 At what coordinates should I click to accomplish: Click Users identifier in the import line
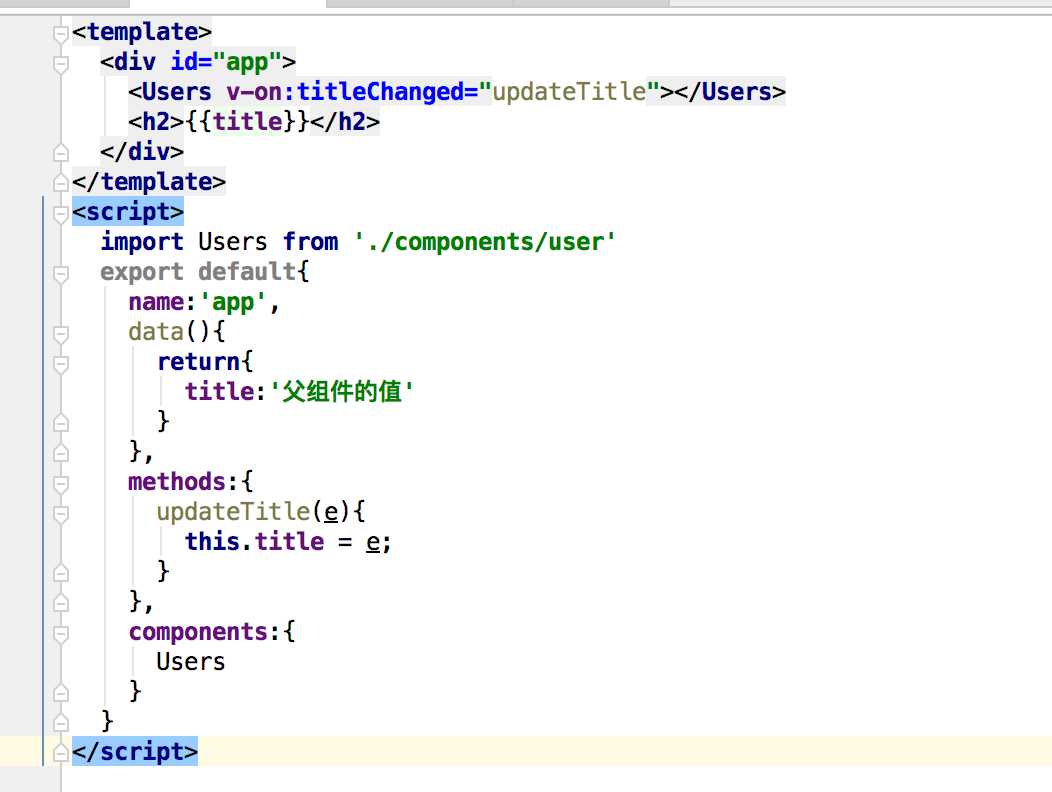point(233,241)
